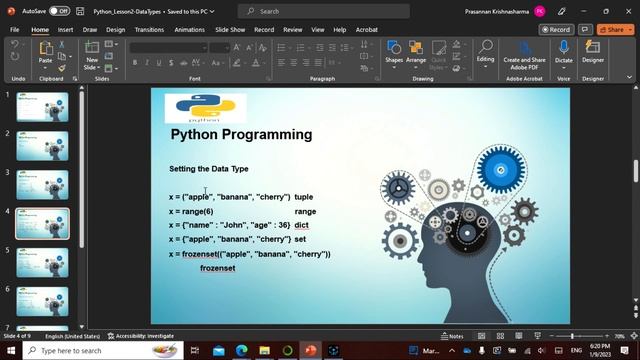Select slide 3 thumbnail
The height and width of the screenshot is (360, 640).
tap(42, 185)
